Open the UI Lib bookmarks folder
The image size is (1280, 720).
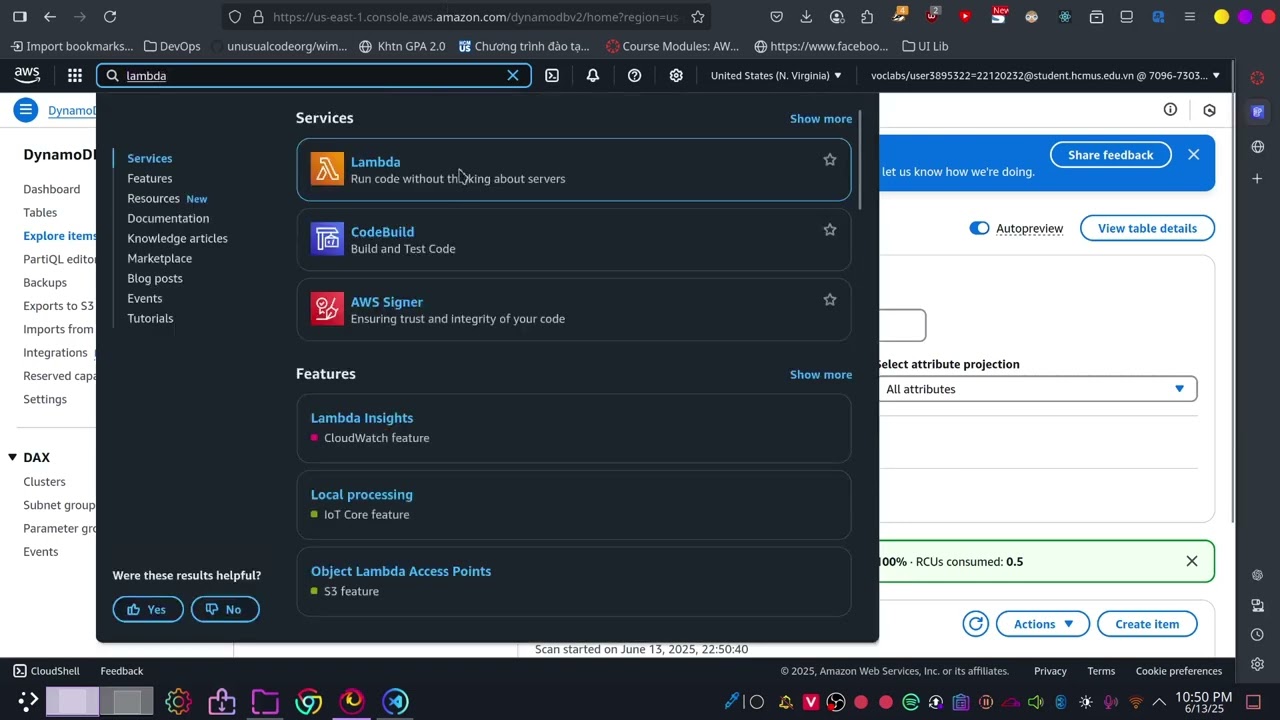pos(925,46)
